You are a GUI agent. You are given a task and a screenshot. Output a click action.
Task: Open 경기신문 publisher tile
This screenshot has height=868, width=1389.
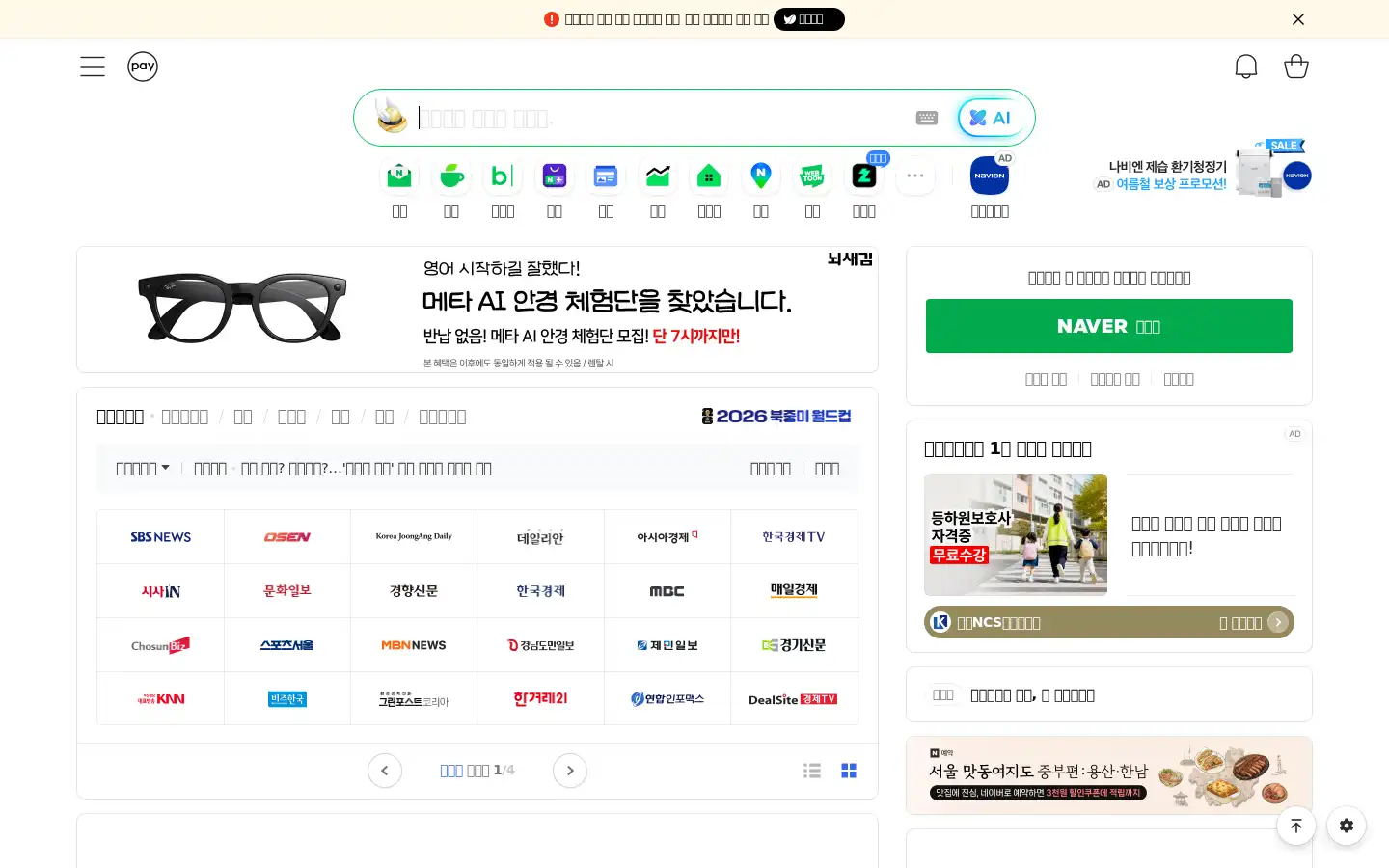click(794, 645)
